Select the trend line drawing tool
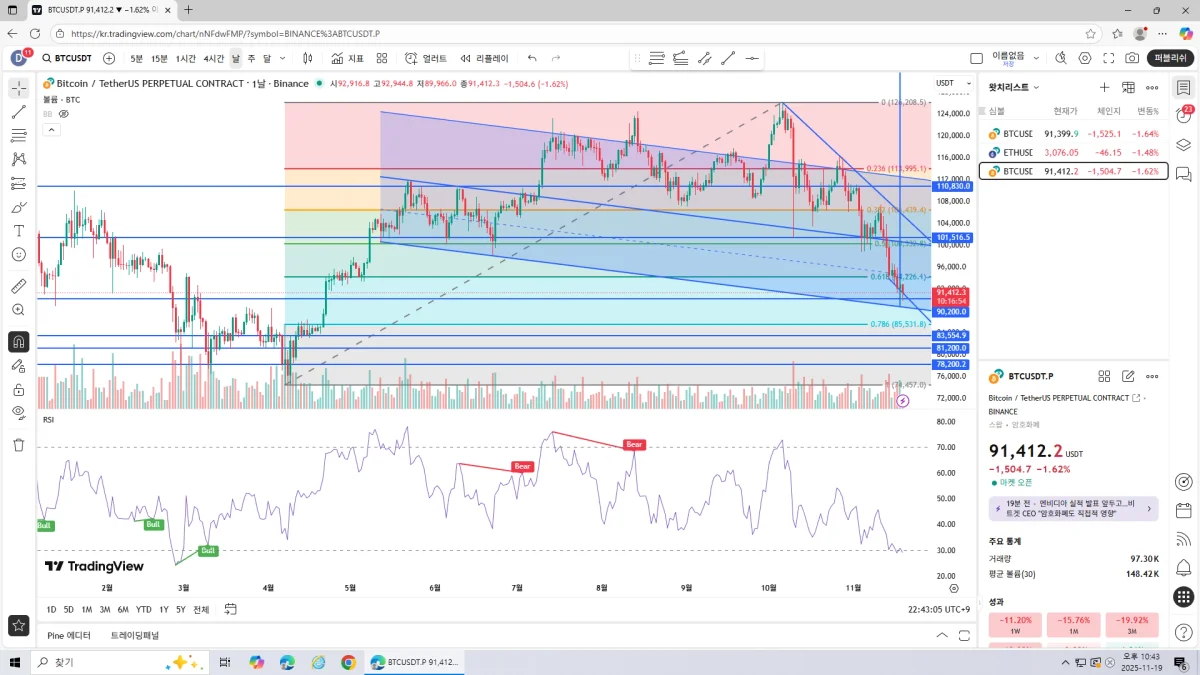This screenshot has height=675, width=1200. tap(18, 112)
